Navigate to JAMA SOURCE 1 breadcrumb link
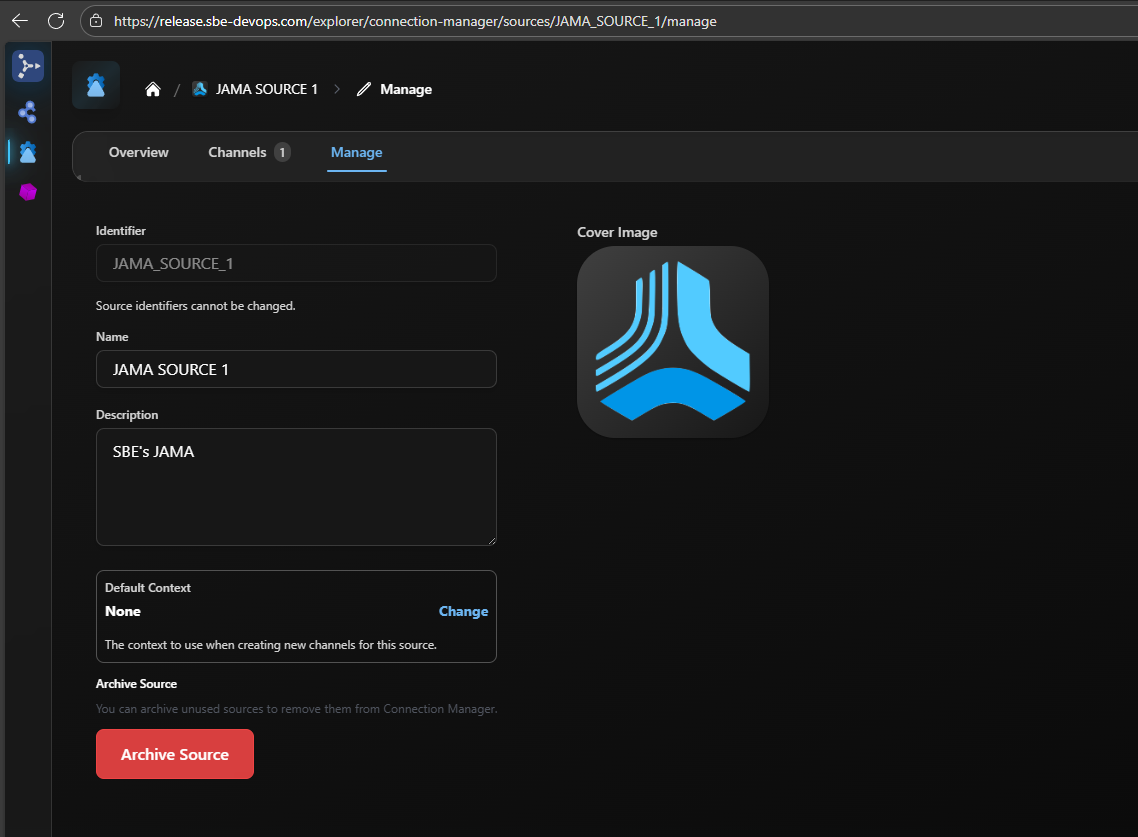The image size is (1138, 837). [266, 90]
